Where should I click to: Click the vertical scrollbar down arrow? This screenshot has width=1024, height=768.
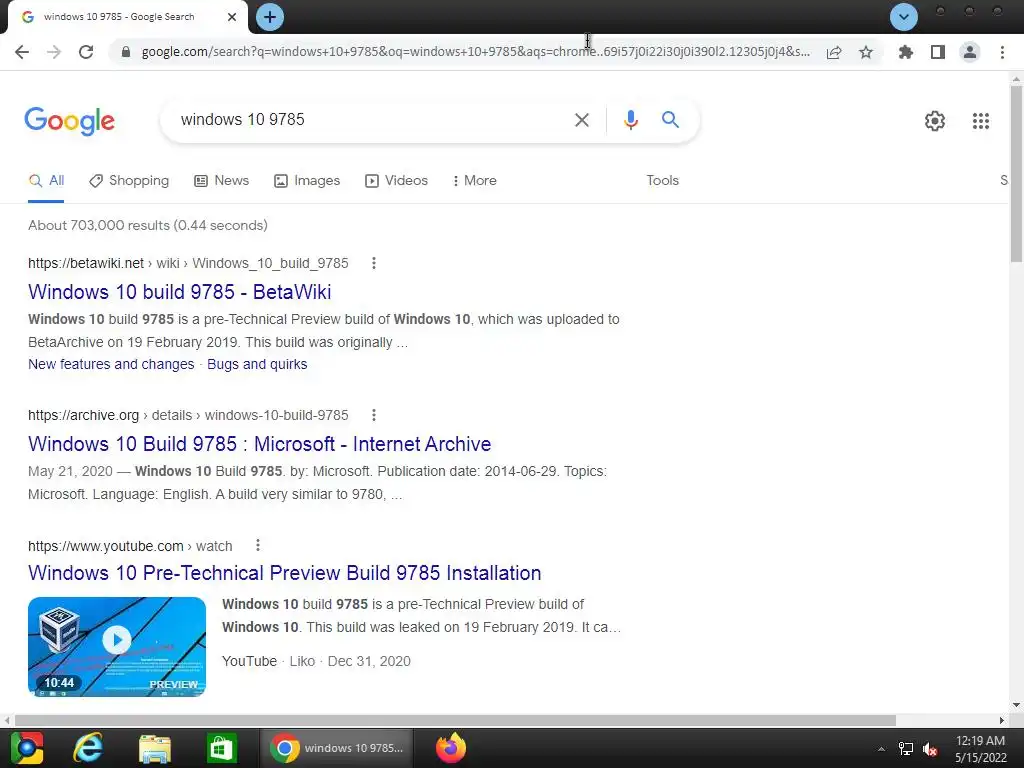click(x=1016, y=705)
